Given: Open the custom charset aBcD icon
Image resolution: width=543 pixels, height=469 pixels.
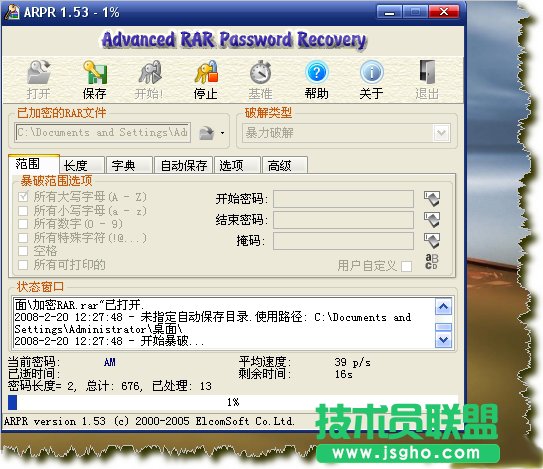Looking at the screenshot, I should [431, 262].
